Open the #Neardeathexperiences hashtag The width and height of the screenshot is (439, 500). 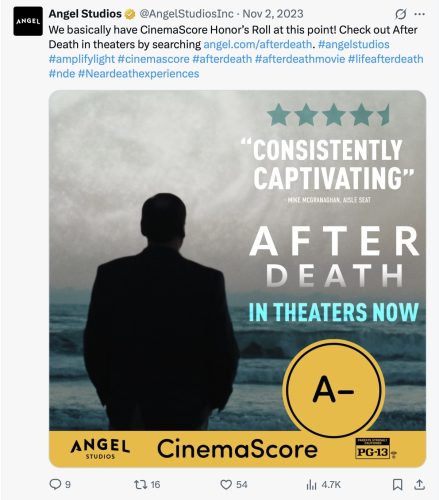click(138, 73)
